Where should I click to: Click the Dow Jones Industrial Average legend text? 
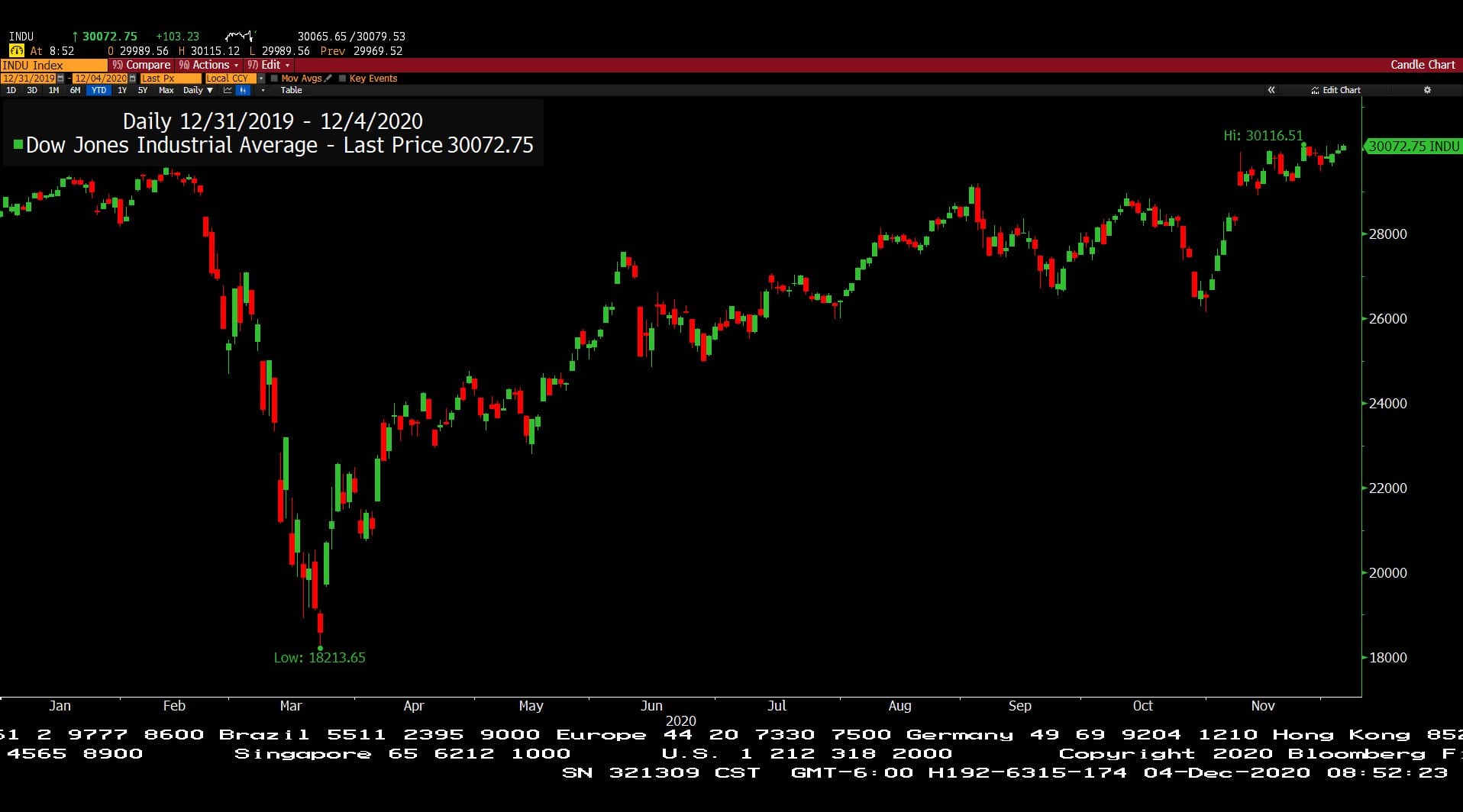pos(172,145)
